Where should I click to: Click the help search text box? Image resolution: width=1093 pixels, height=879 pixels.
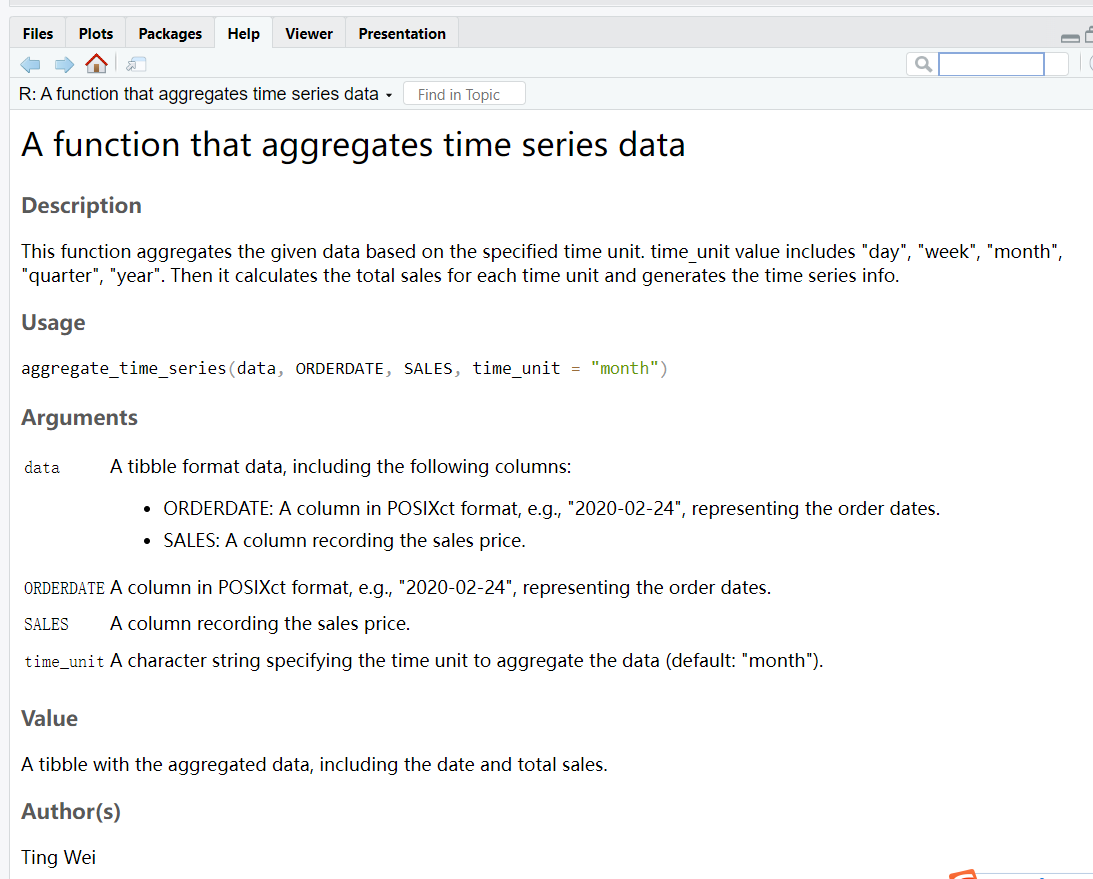click(x=991, y=64)
